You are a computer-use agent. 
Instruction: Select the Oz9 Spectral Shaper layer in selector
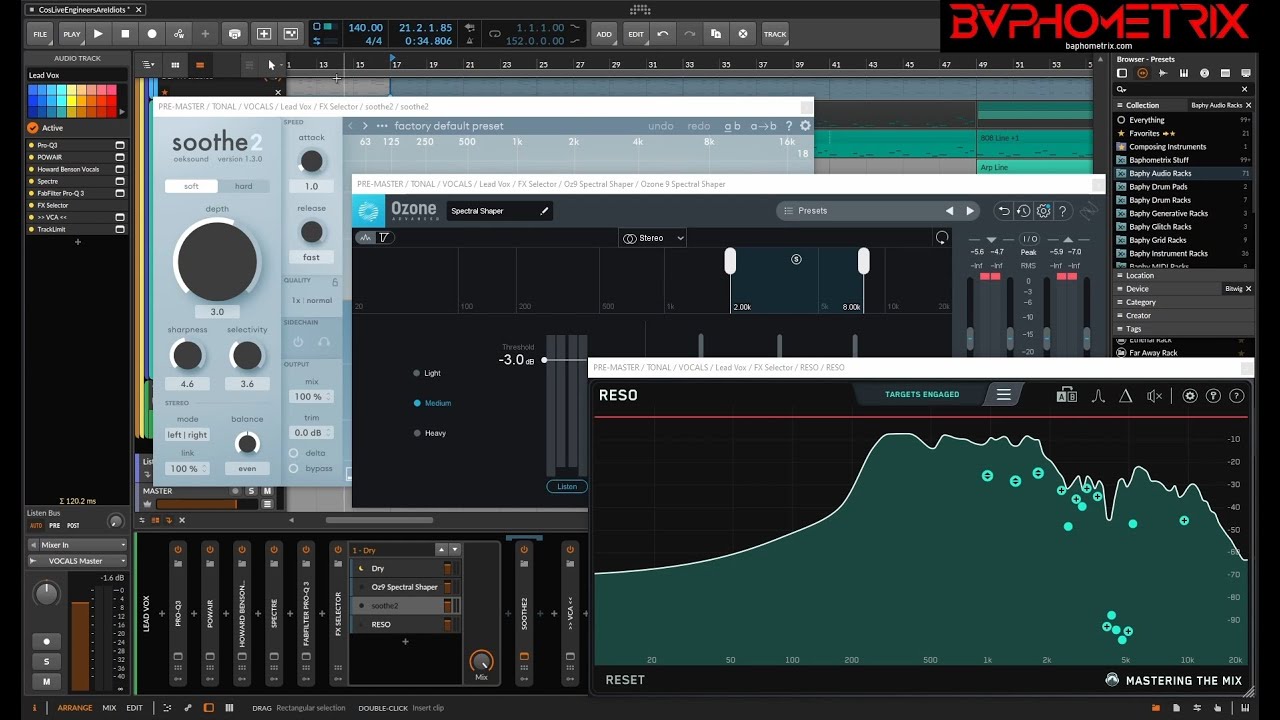click(x=405, y=587)
